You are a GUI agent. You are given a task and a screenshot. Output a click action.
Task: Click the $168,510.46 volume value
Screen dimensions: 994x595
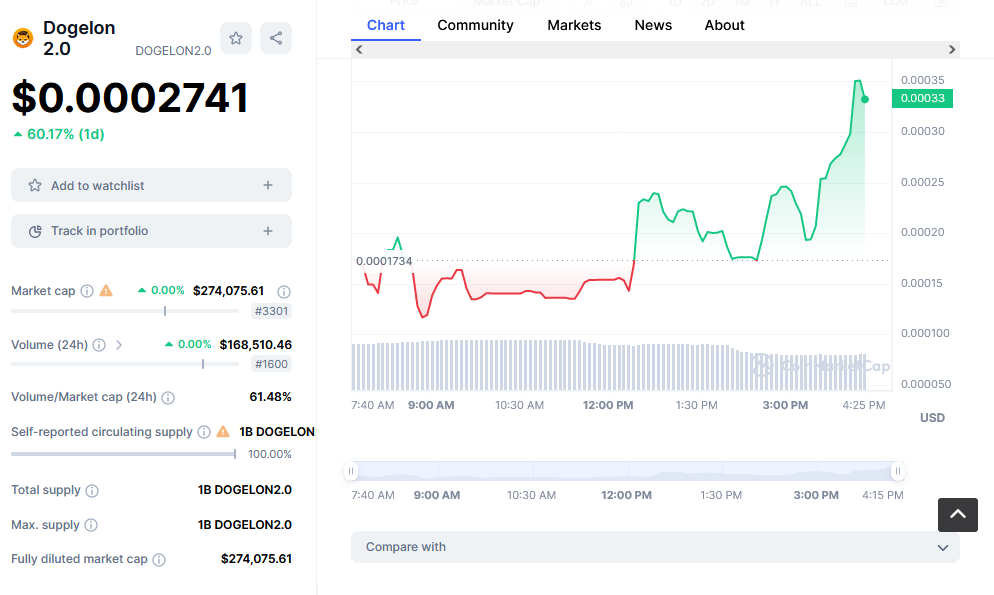(255, 345)
